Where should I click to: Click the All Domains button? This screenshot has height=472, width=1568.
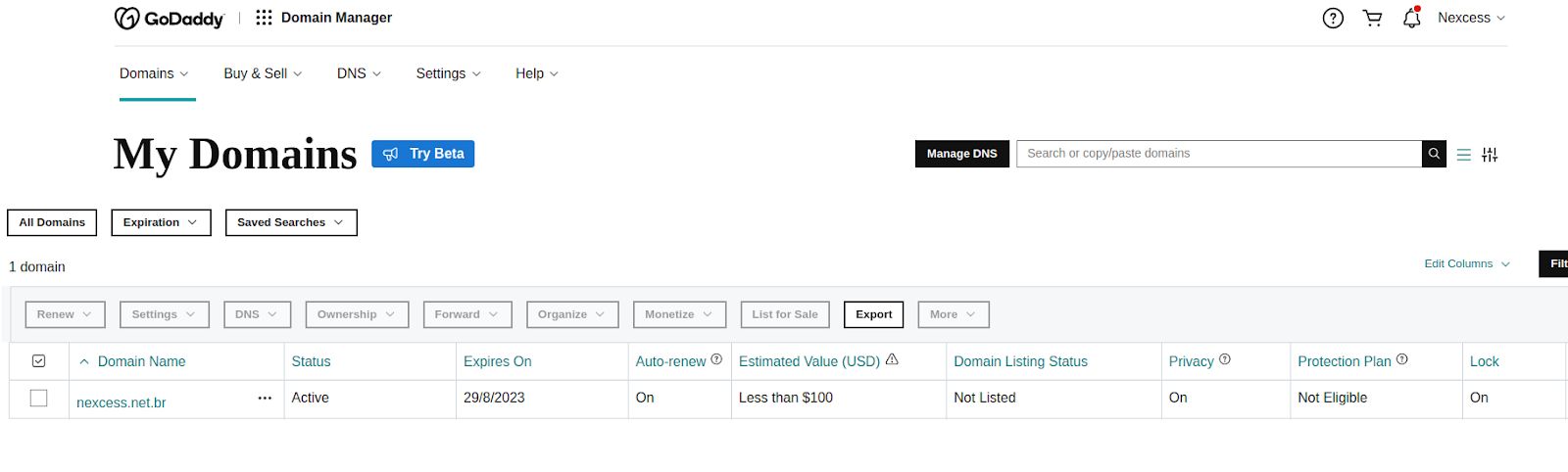pos(52,222)
